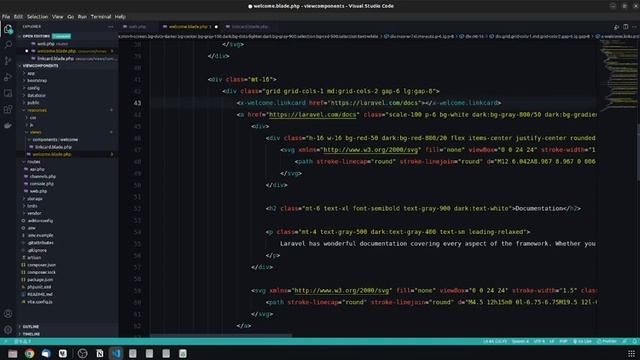Viewport: 640px width, 360px height.
Task: Open the Explorer view in activity bar
Action: (x=8, y=29)
